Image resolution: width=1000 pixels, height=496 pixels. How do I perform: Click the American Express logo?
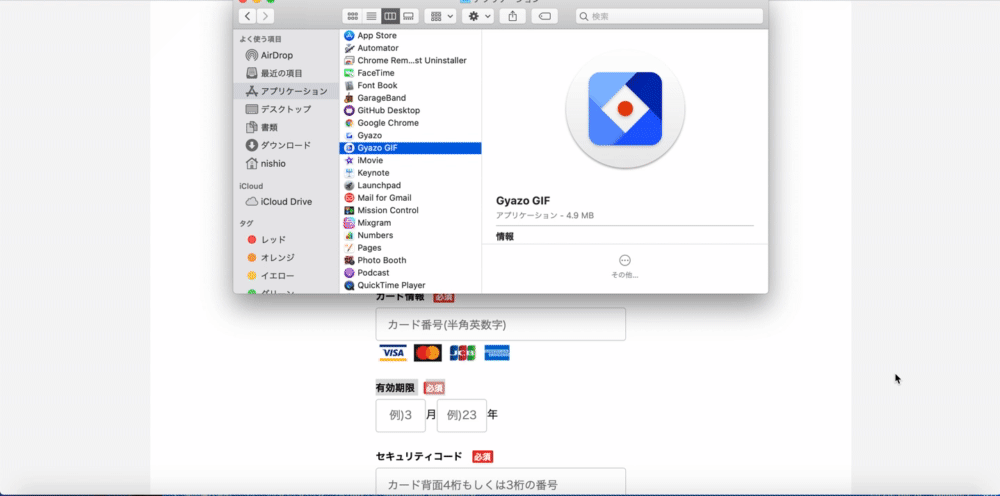click(x=497, y=353)
